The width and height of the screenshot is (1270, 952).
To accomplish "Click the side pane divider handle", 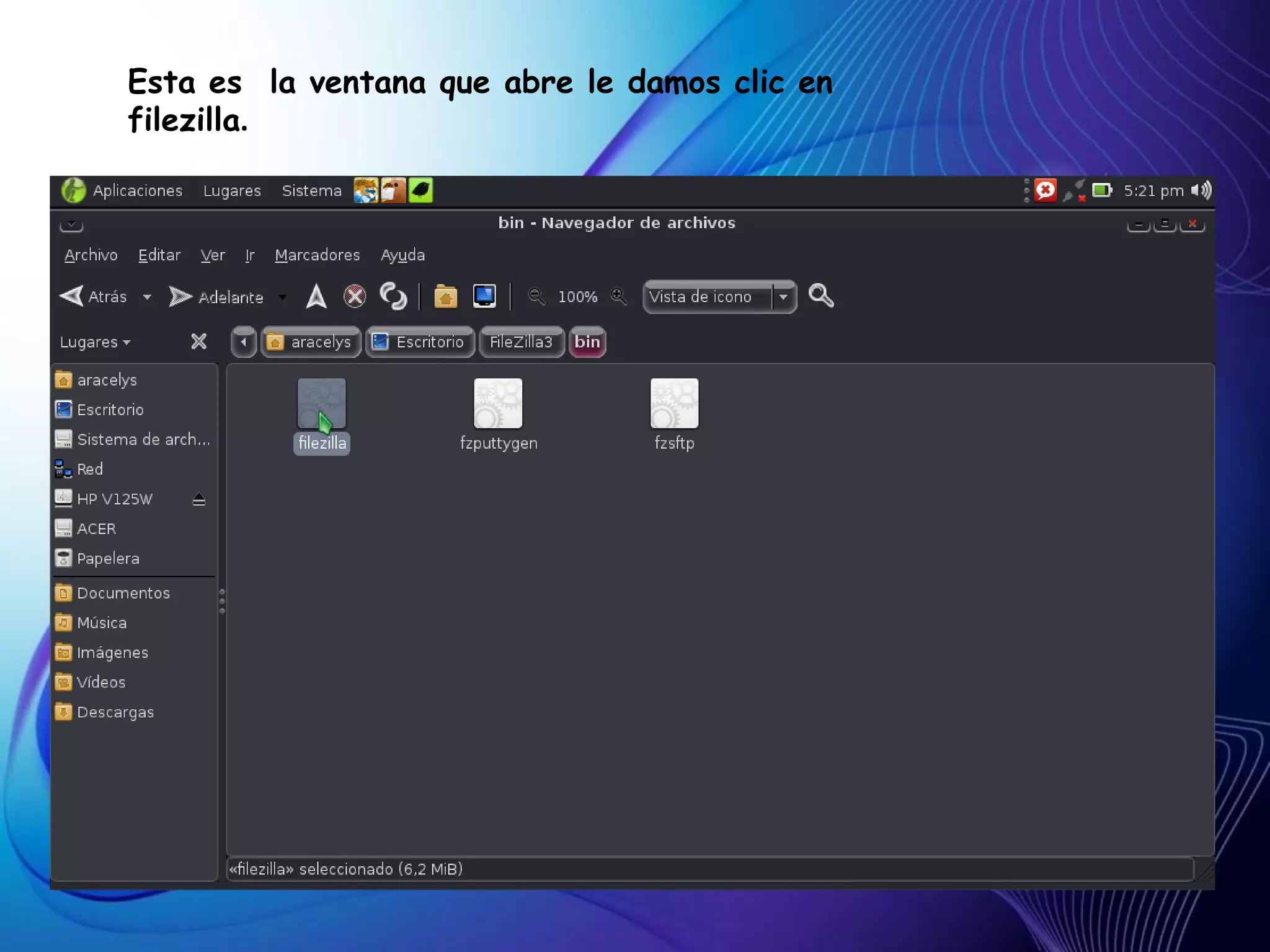I will click(x=222, y=601).
